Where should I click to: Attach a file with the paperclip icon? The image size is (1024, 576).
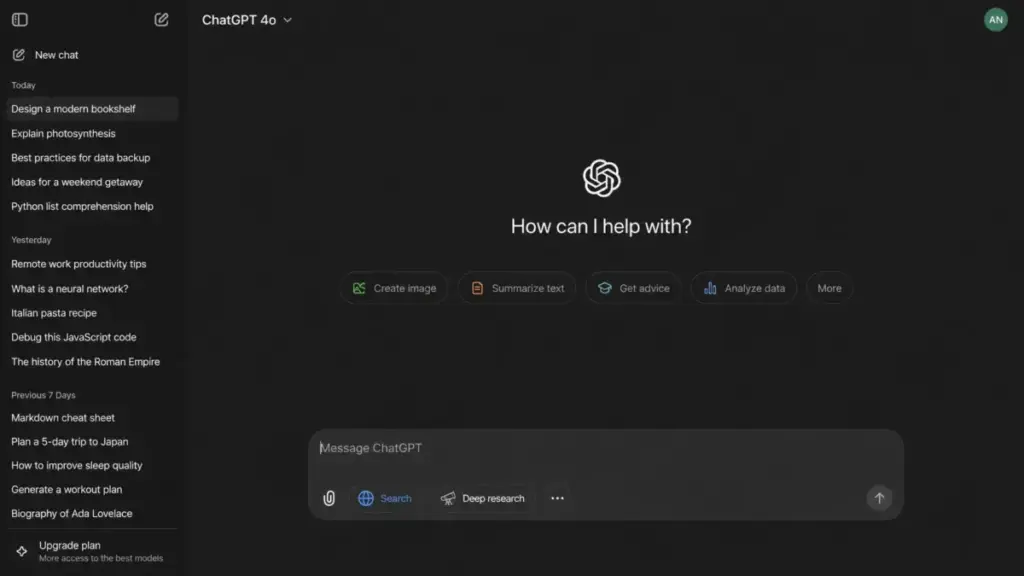pyautogui.click(x=329, y=498)
